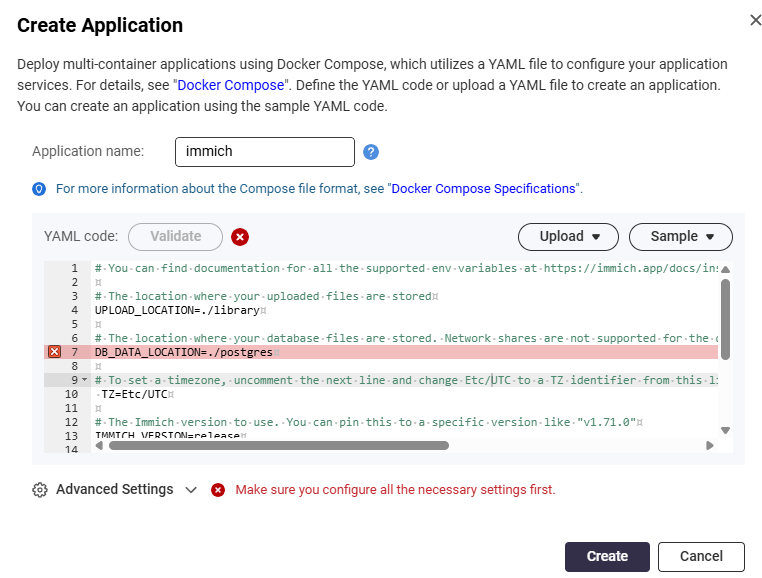Close the Create Application dialog
Image resolution: width=762 pixels, height=578 pixels.
[755, 20]
